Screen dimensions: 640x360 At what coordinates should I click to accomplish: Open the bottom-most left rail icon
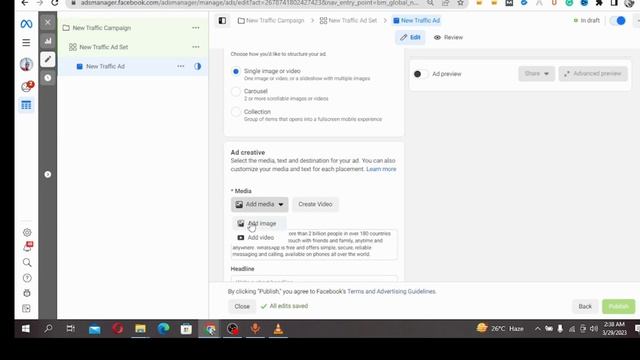point(27,309)
